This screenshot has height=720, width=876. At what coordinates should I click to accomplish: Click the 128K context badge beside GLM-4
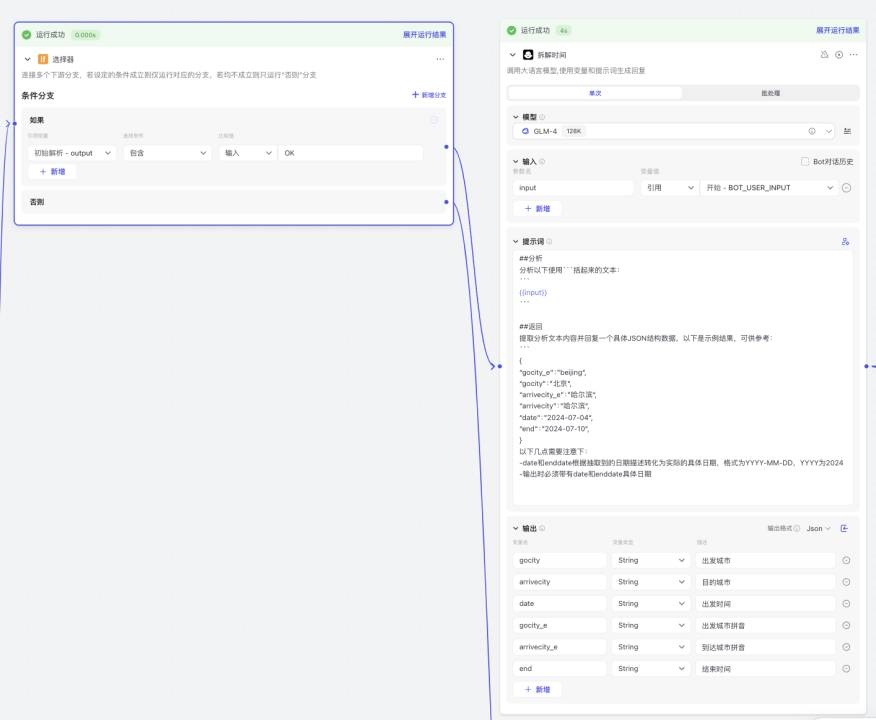574,131
